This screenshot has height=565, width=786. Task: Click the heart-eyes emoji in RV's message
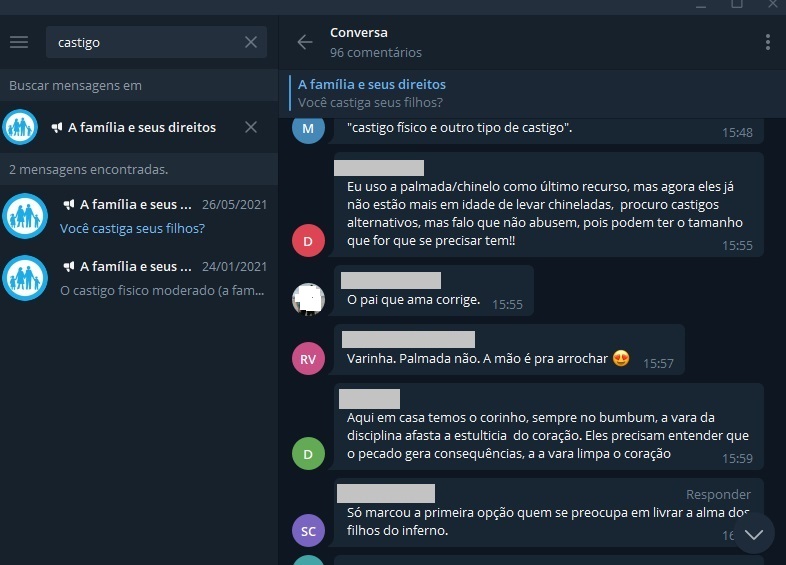621,358
